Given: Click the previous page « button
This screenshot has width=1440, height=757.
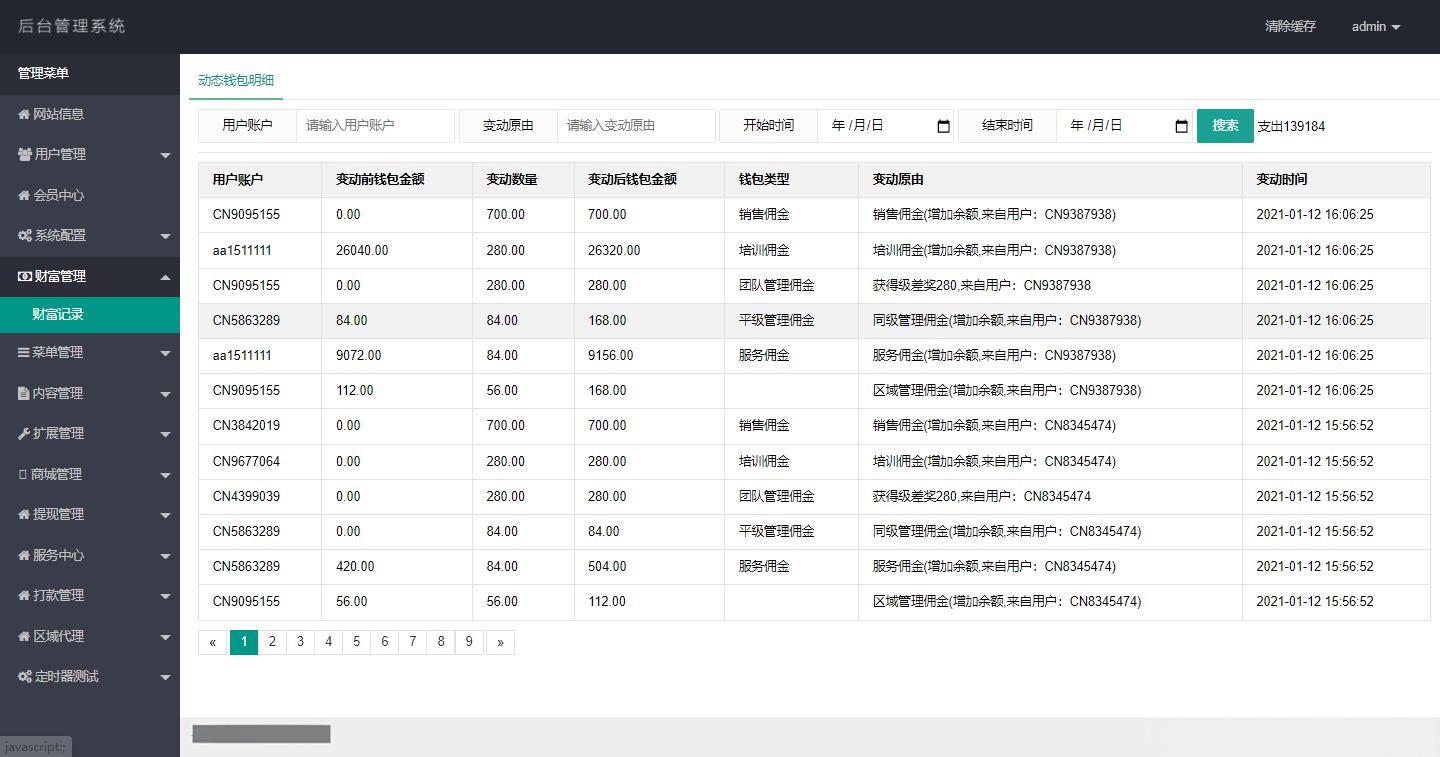Looking at the screenshot, I should [212, 642].
